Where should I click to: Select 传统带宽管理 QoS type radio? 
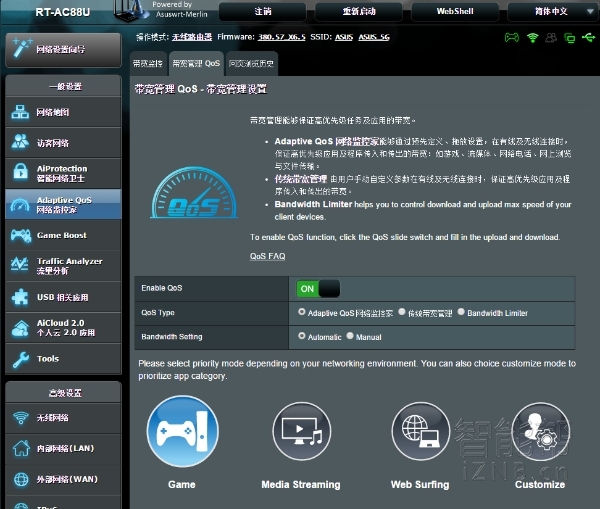401,312
